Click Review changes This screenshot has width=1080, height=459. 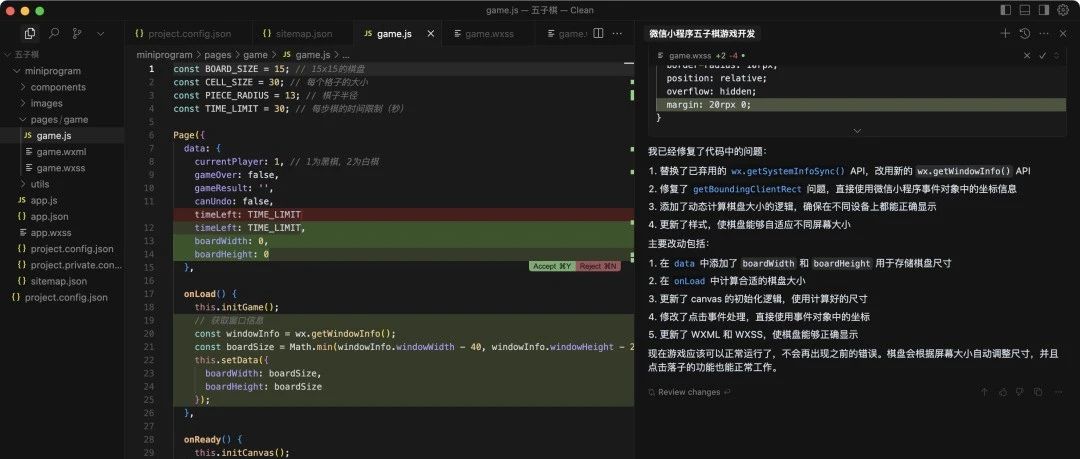pos(689,392)
